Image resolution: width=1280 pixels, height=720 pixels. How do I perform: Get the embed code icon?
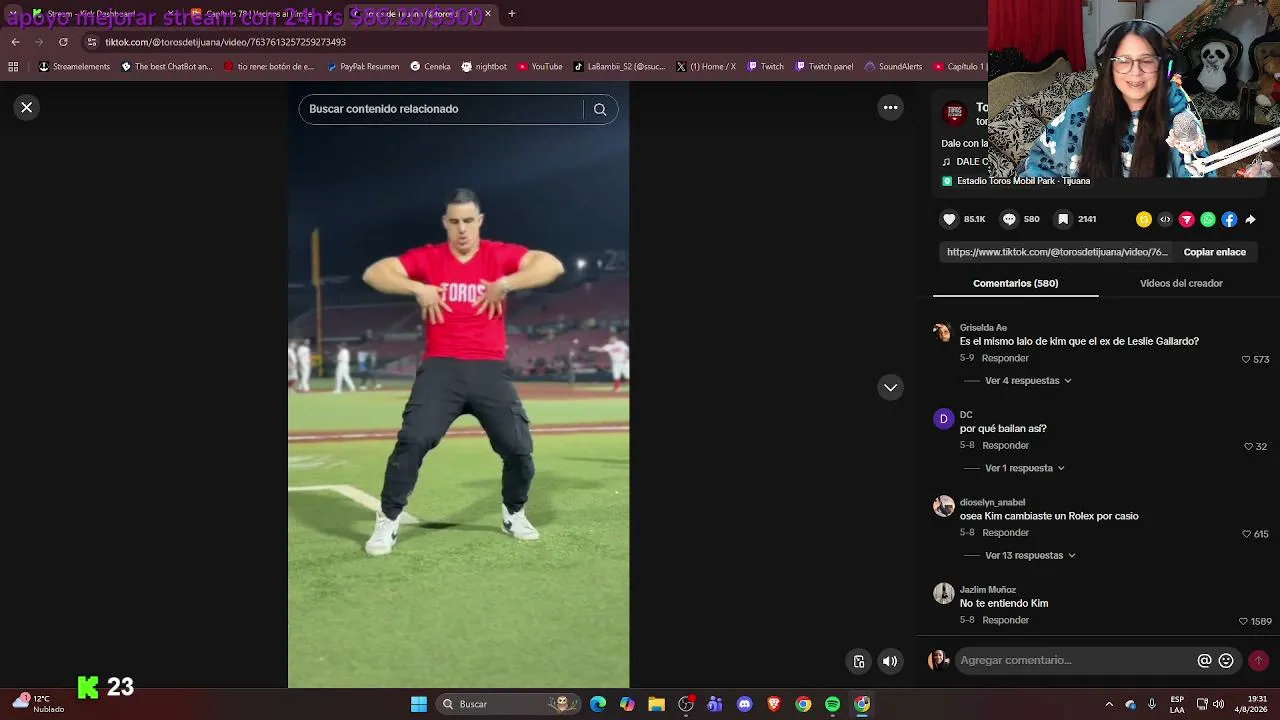[1165, 219]
